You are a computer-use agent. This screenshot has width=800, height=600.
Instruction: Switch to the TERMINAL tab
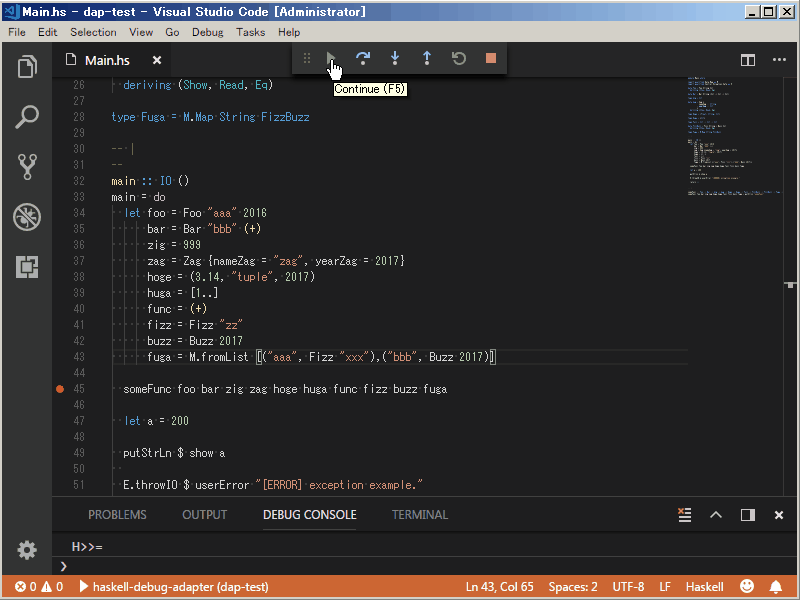(420, 515)
